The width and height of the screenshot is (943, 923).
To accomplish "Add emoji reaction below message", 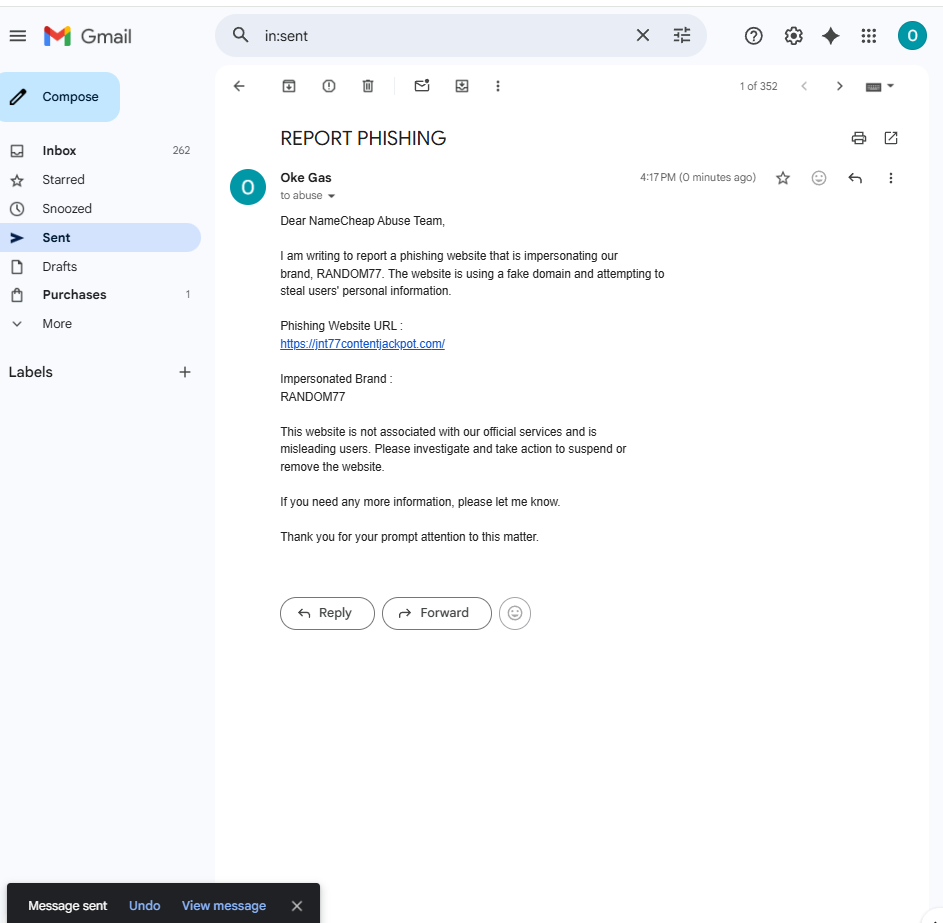I will coord(515,613).
